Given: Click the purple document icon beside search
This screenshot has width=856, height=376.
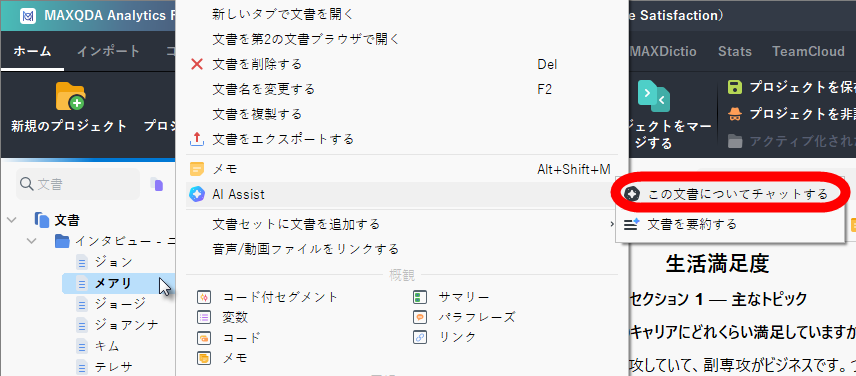Looking at the screenshot, I should [157, 184].
